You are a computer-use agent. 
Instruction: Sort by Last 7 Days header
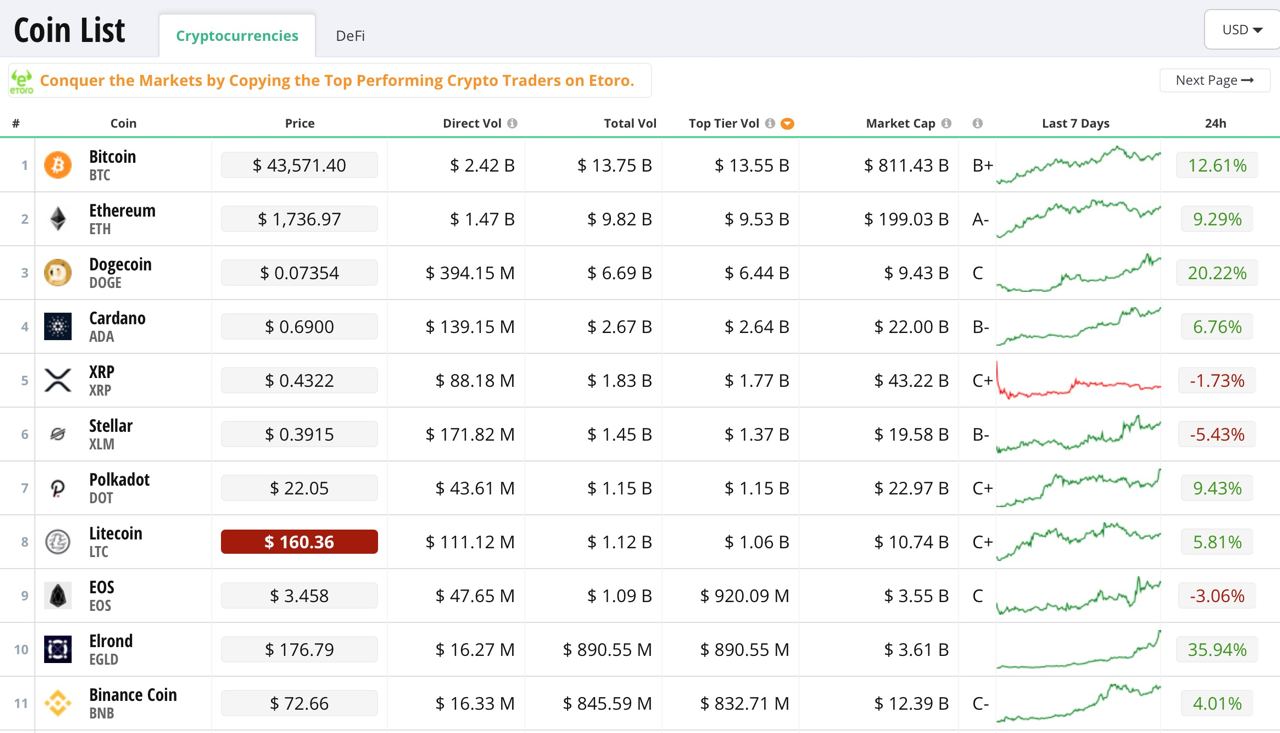(x=1076, y=124)
